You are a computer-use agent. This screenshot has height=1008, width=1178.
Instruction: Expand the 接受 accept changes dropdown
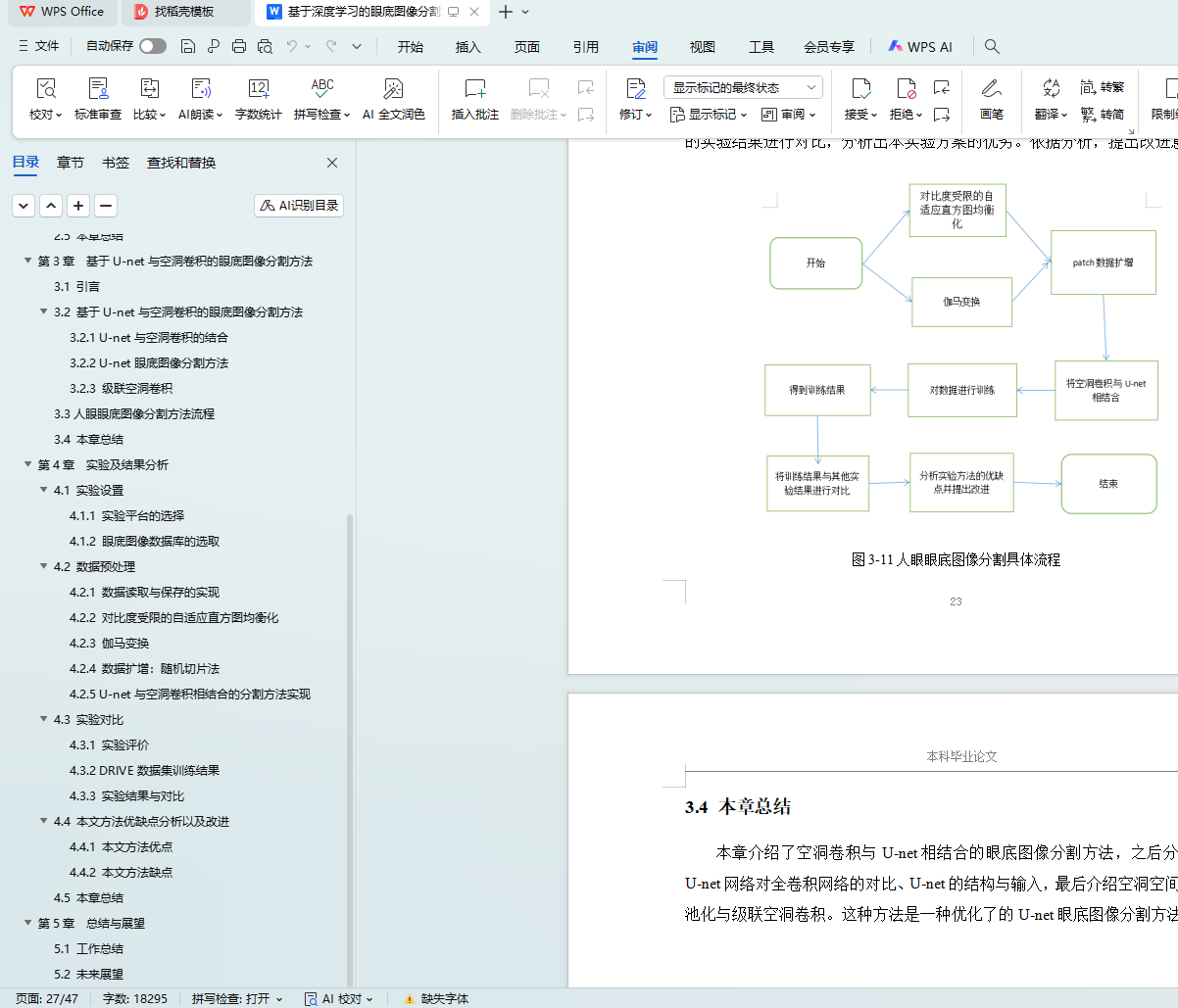[860, 115]
